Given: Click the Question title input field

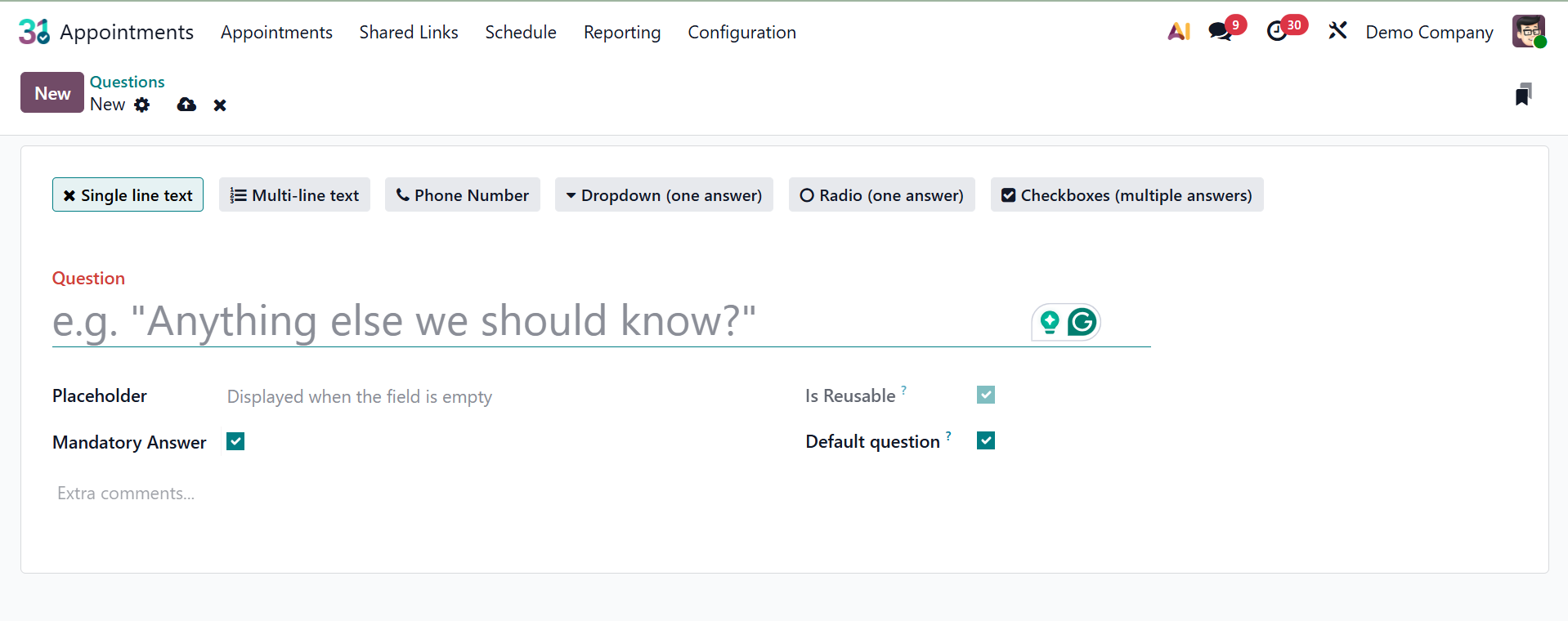Looking at the screenshot, I should tap(601, 321).
